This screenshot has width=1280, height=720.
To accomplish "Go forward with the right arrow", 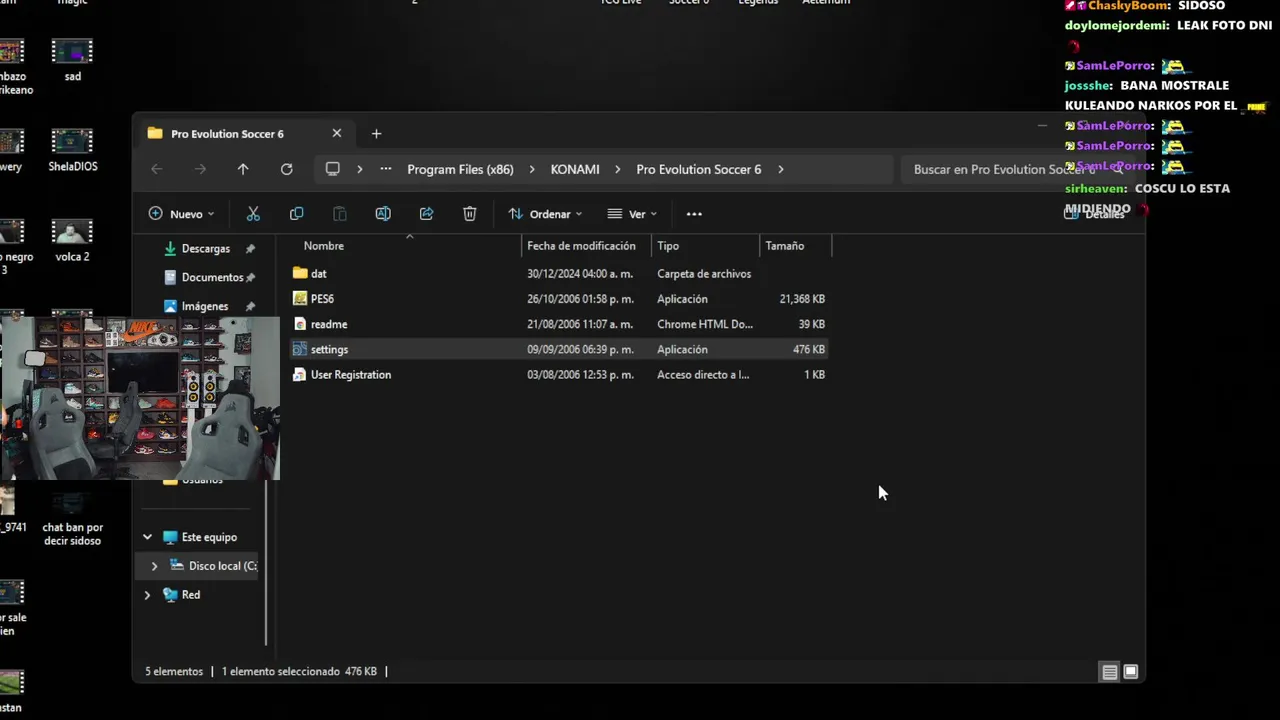I will click(x=200, y=169).
